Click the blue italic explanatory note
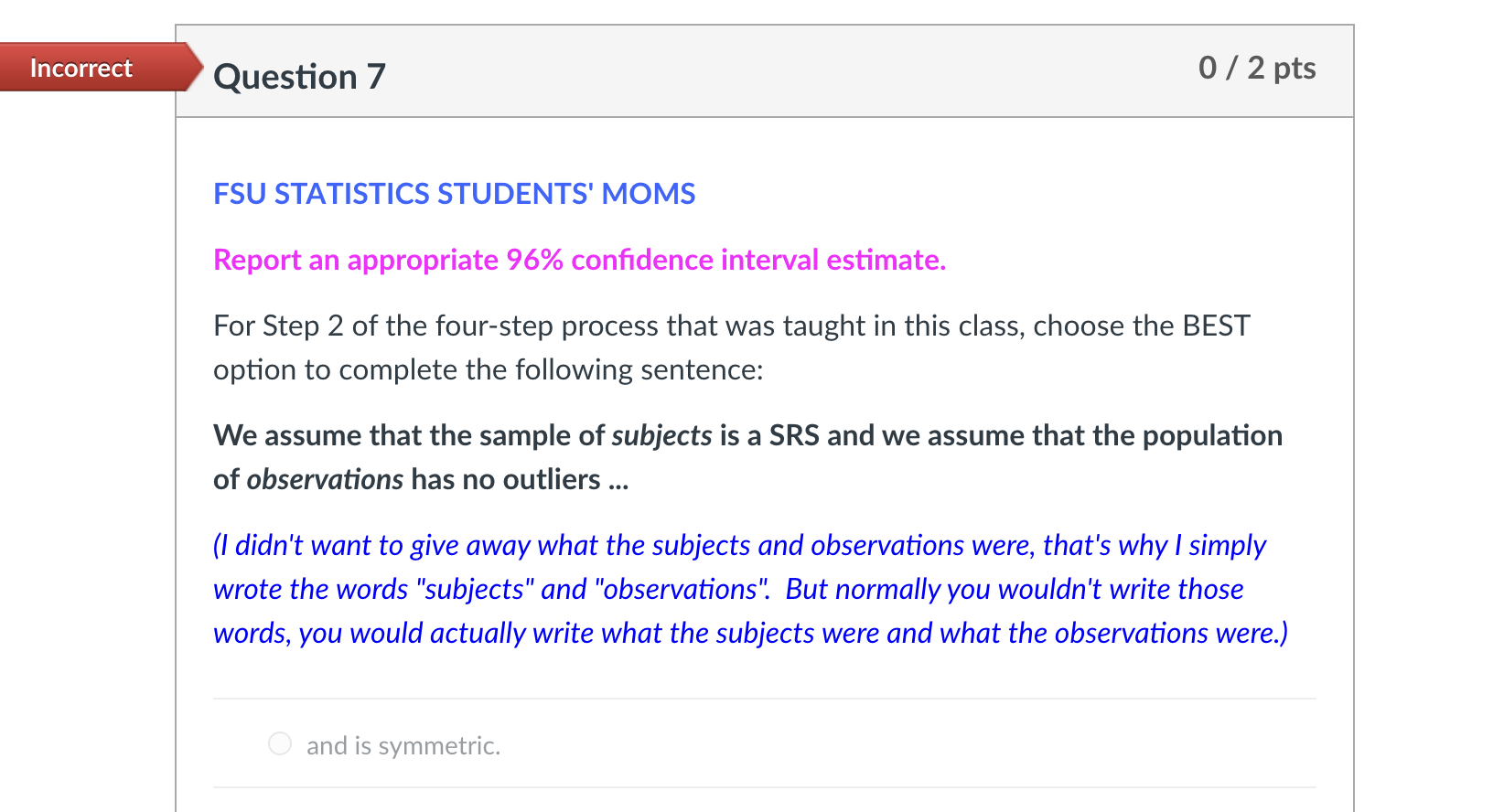The height and width of the screenshot is (812, 1504). coord(739,589)
